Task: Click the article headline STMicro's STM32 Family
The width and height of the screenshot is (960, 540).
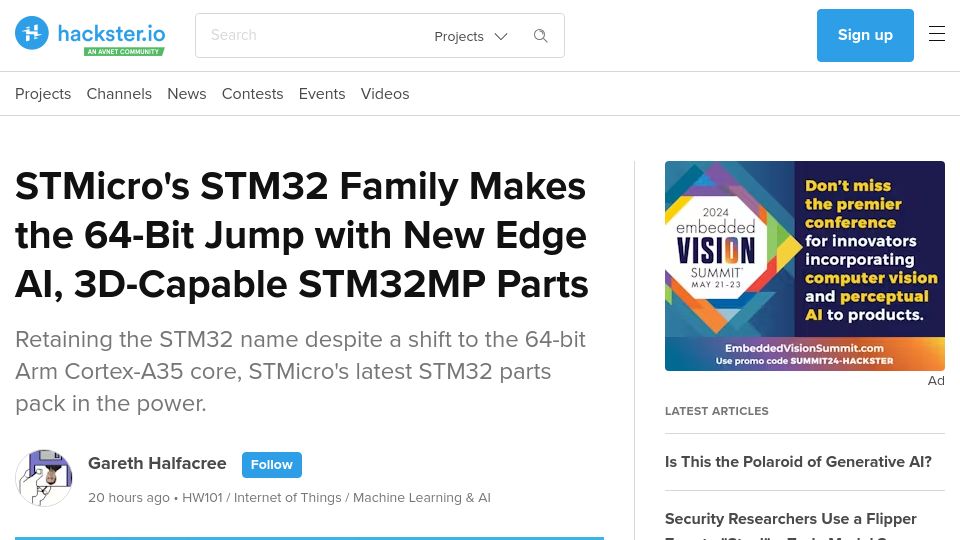Action: (x=302, y=235)
